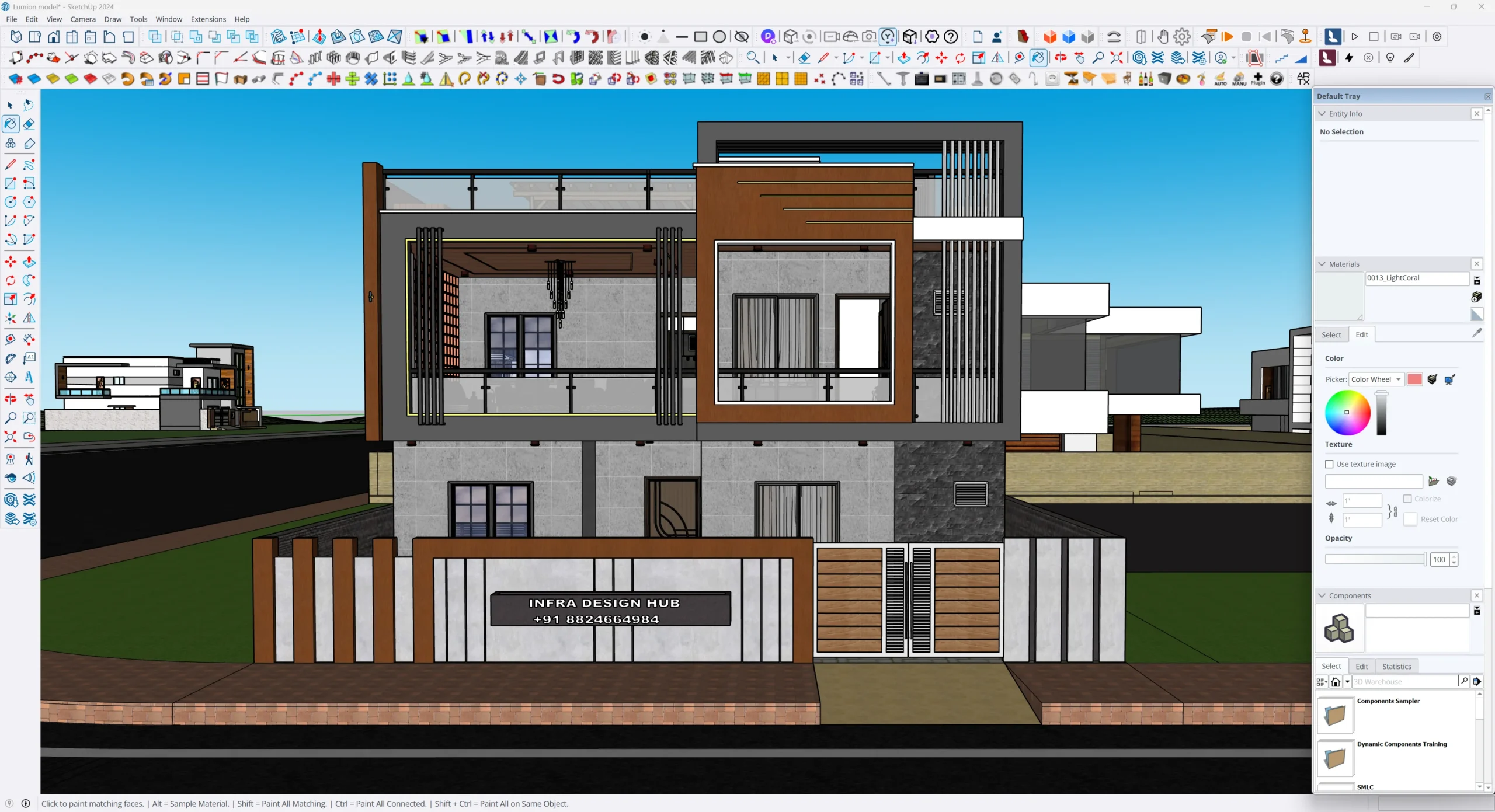Click the Create Material icon
Screen dimensions: 1495x812
click(1476, 297)
